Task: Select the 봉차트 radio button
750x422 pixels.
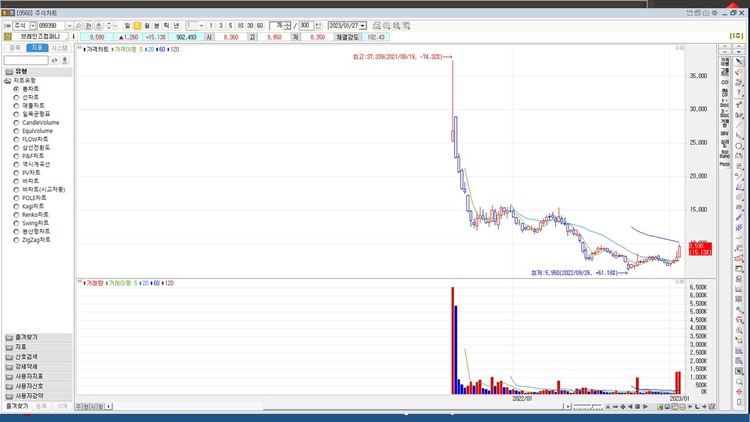Action: (16, 89)
